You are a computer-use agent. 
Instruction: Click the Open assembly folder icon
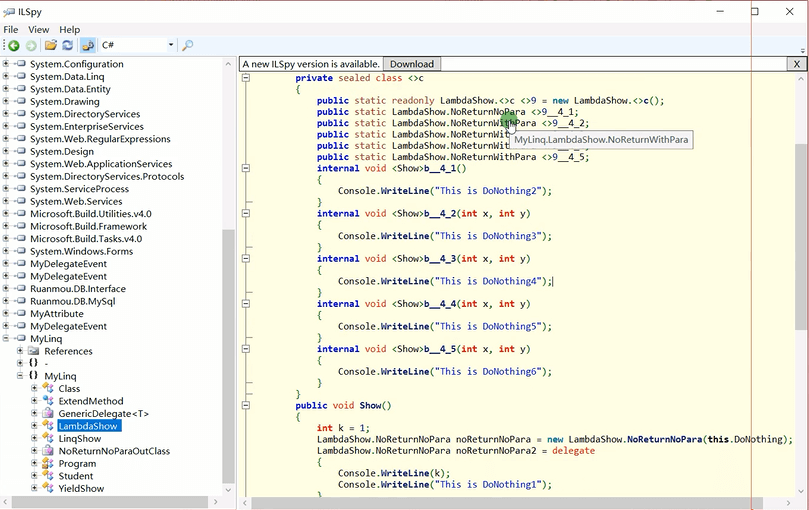coord(50,46)
